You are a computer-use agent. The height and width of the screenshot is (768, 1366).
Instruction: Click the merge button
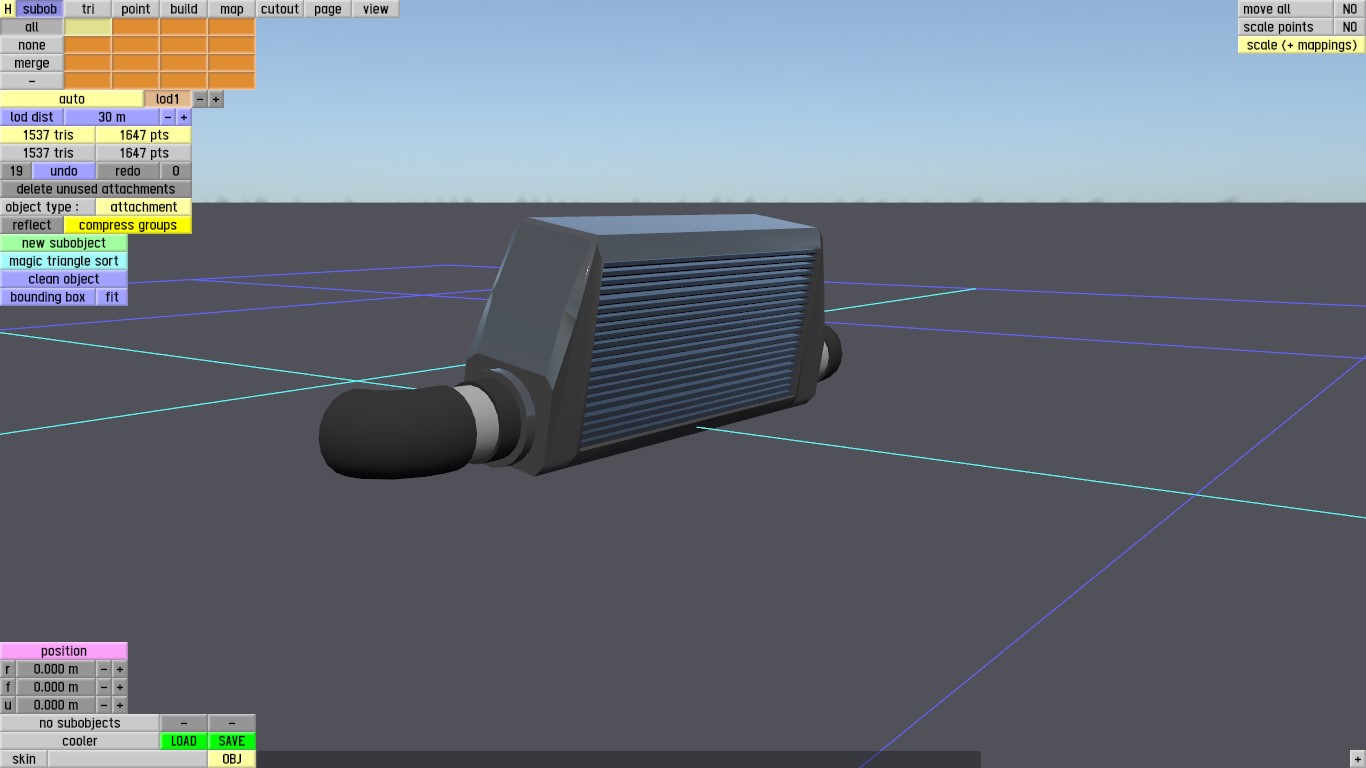pos(32,63)
